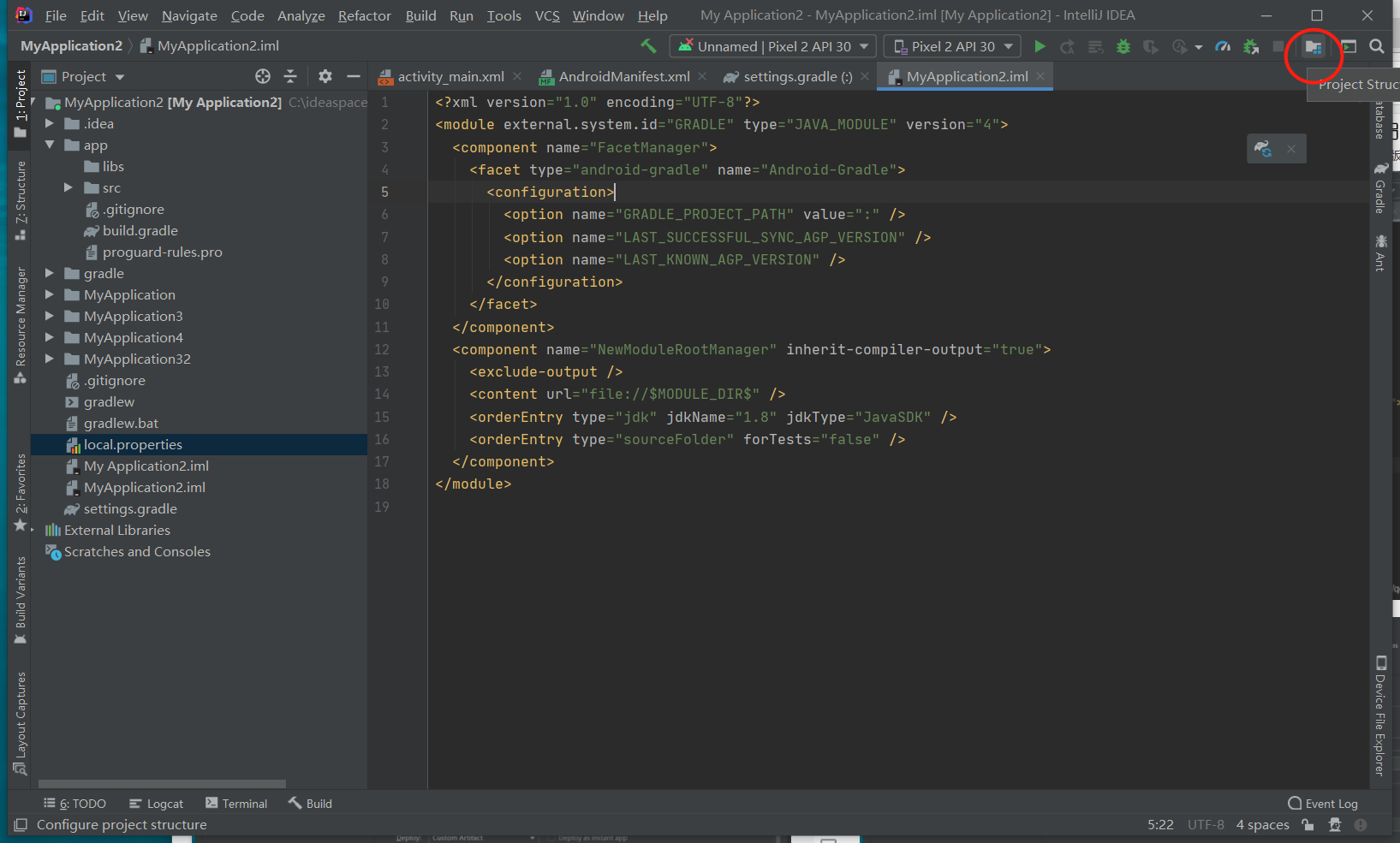Open the Terminal tool window
The height and width of the screenshot is (843, 1400).
click(x=236, y=804)
